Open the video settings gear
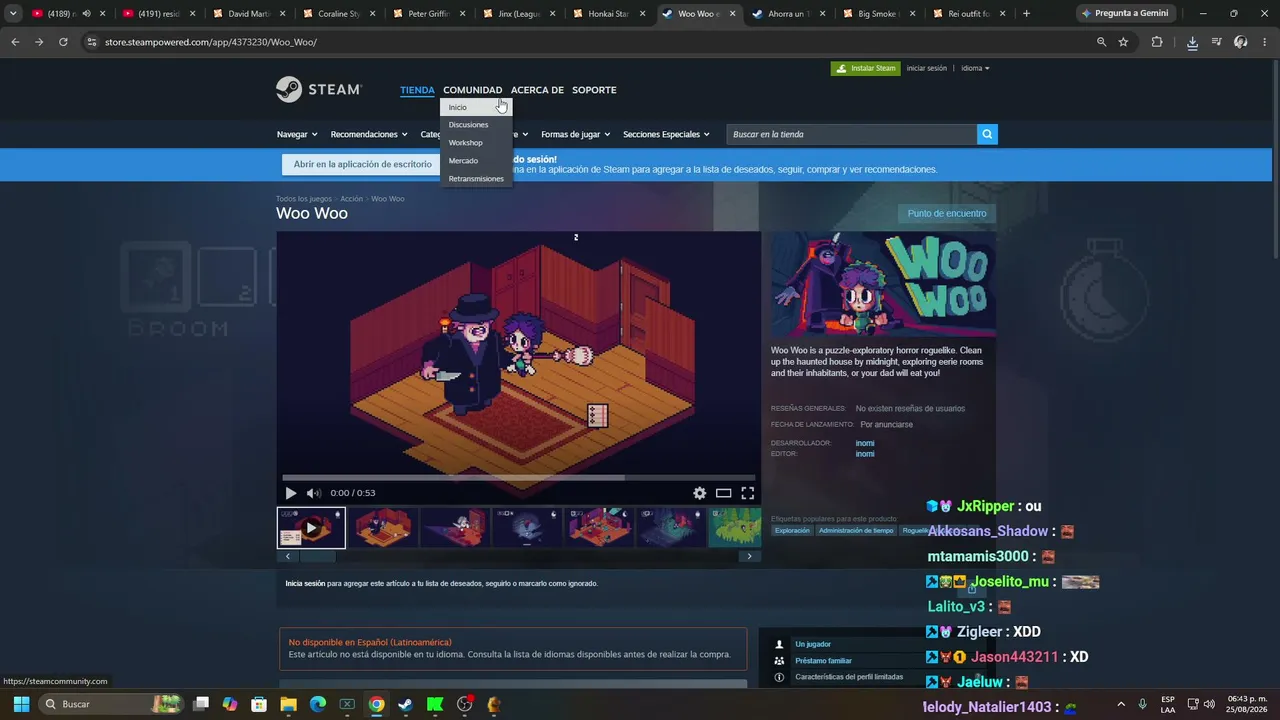The width and height of the screenshot is (1280, 720). (700, 493)
